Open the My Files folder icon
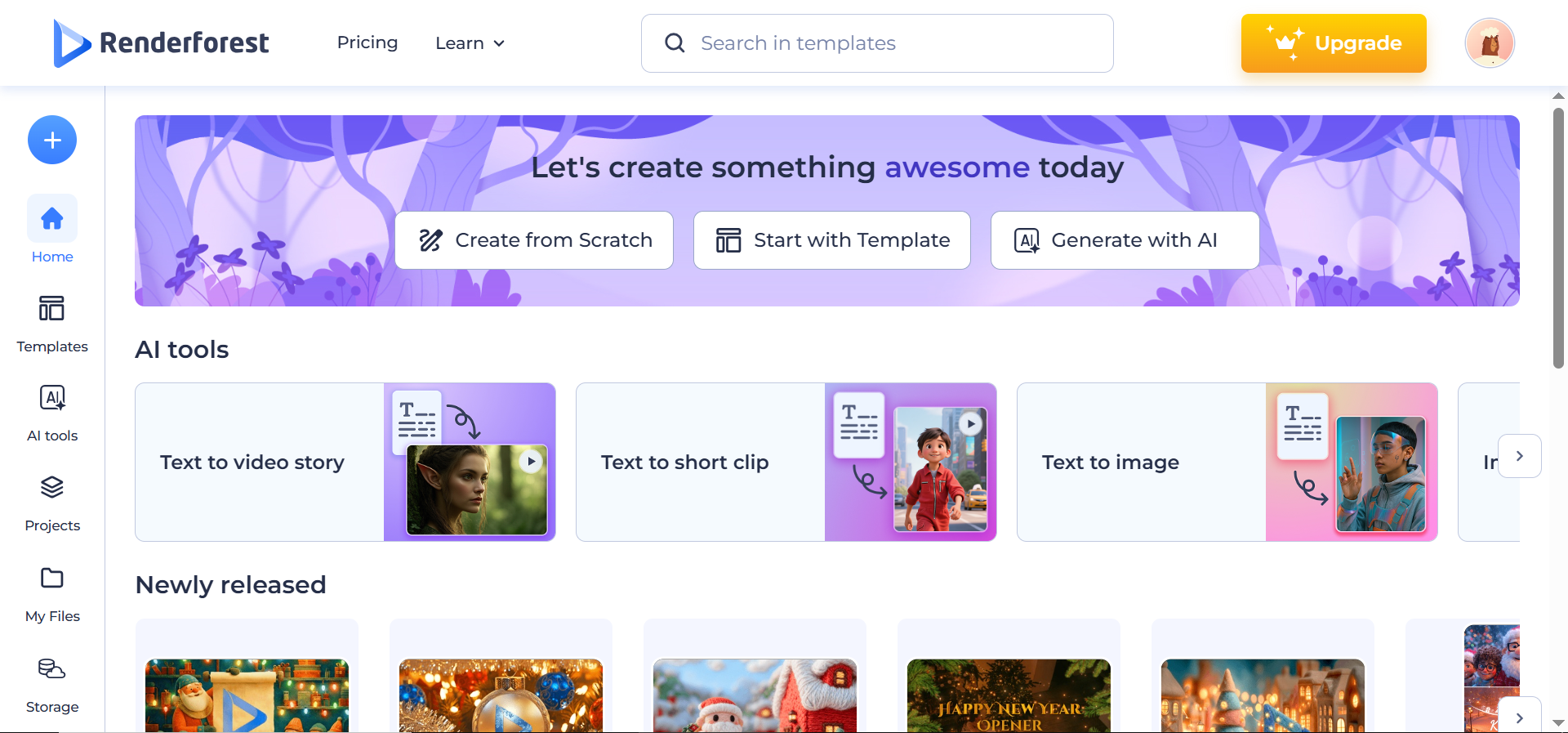Viewport: 1568px width, 733px height. tap(52, 579)
